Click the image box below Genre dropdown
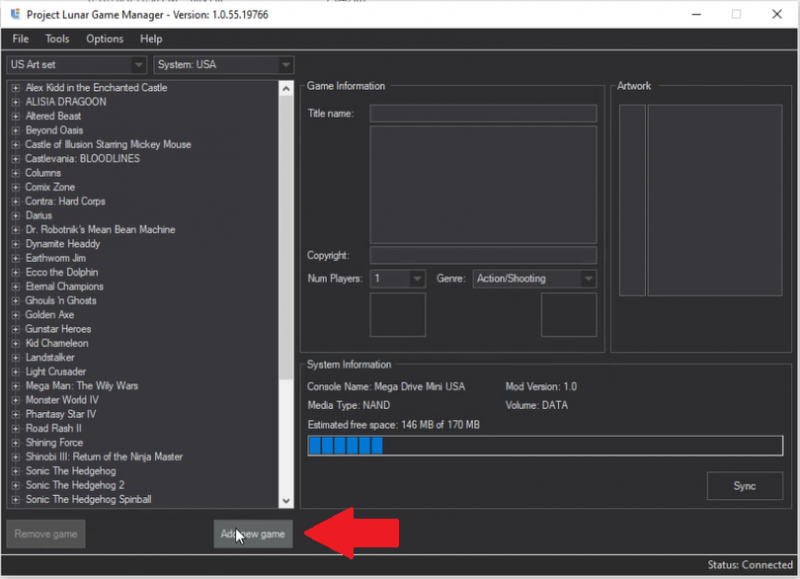Screen dimensions: 800x579 569,314
